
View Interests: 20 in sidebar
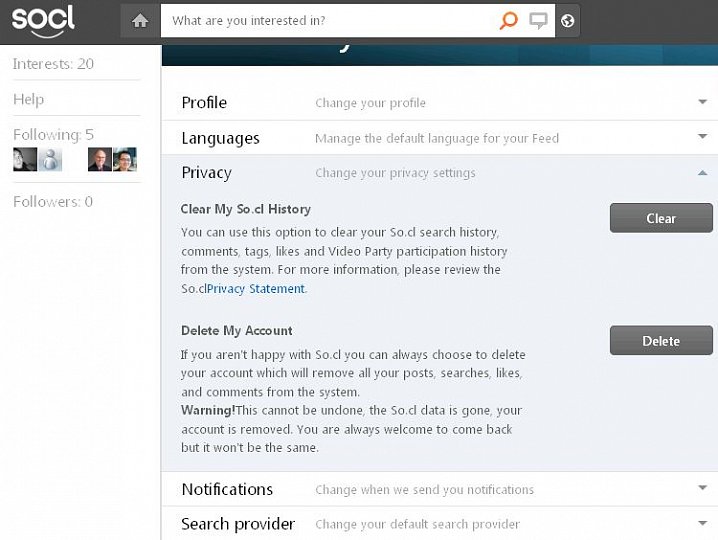(x=53, y=64)
